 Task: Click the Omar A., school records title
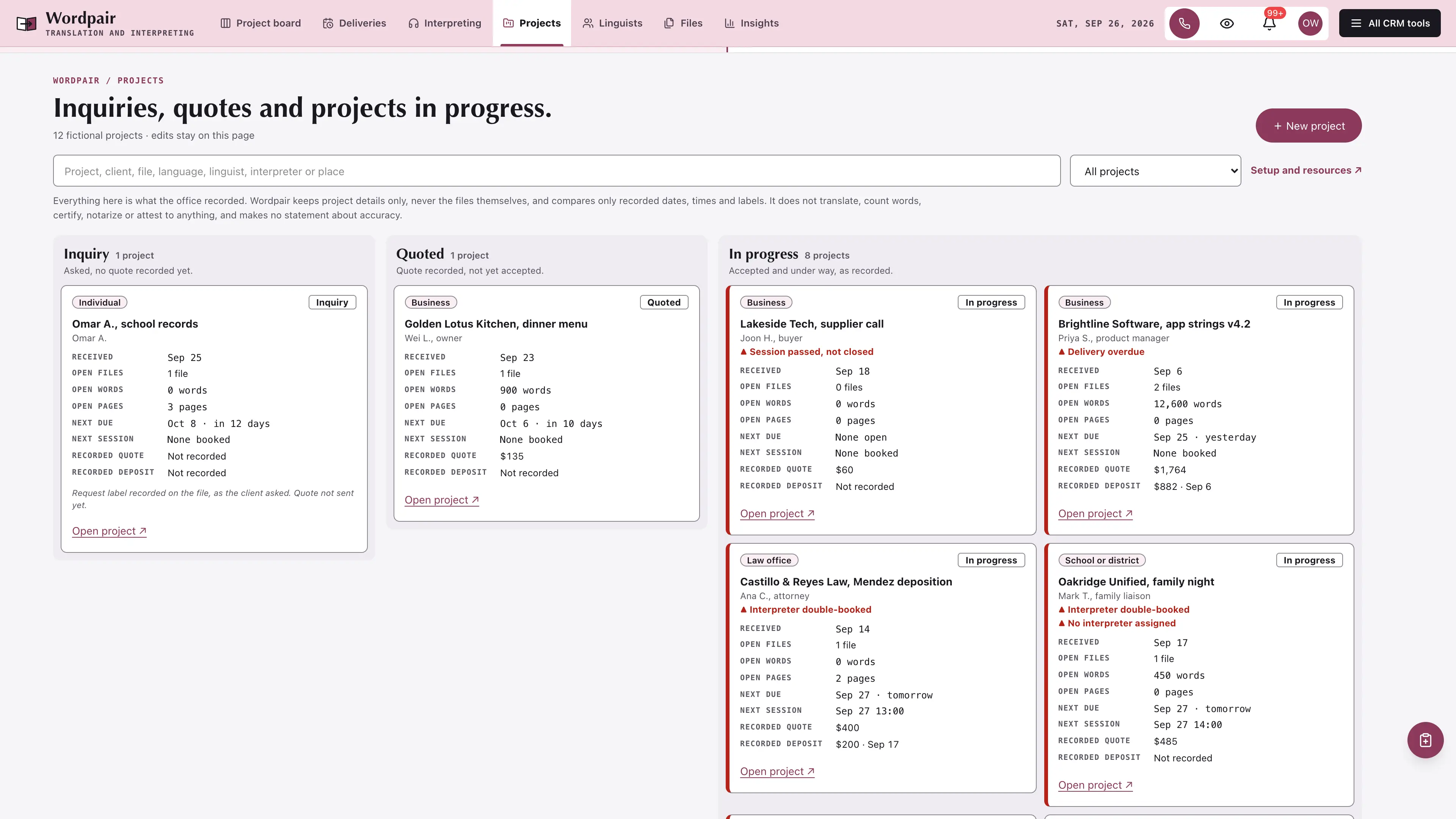(135, 324)
